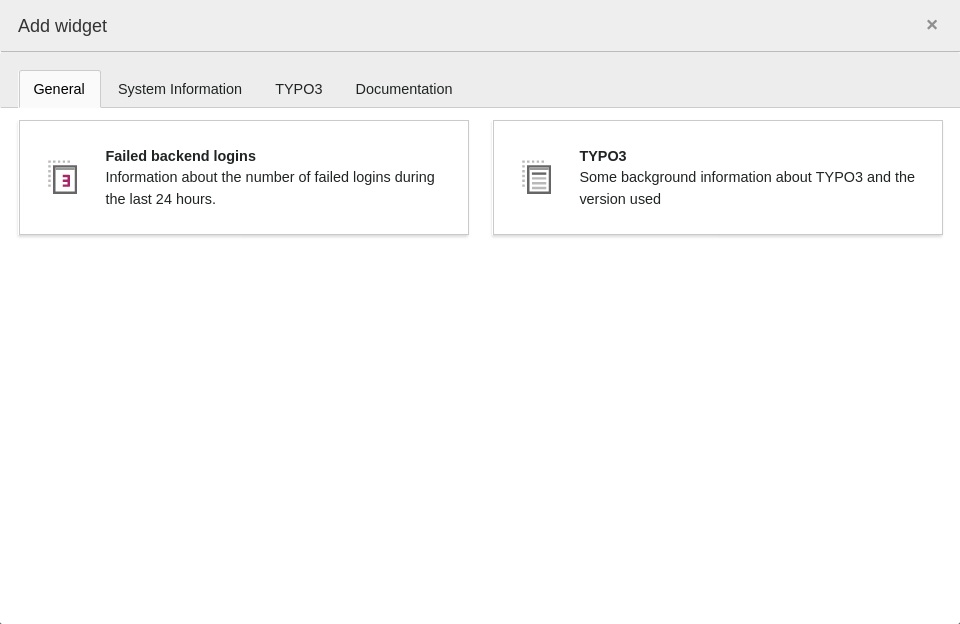Click the modal header bar beside the title
Screen dimensions: 960x624
[x=500, y=26]
